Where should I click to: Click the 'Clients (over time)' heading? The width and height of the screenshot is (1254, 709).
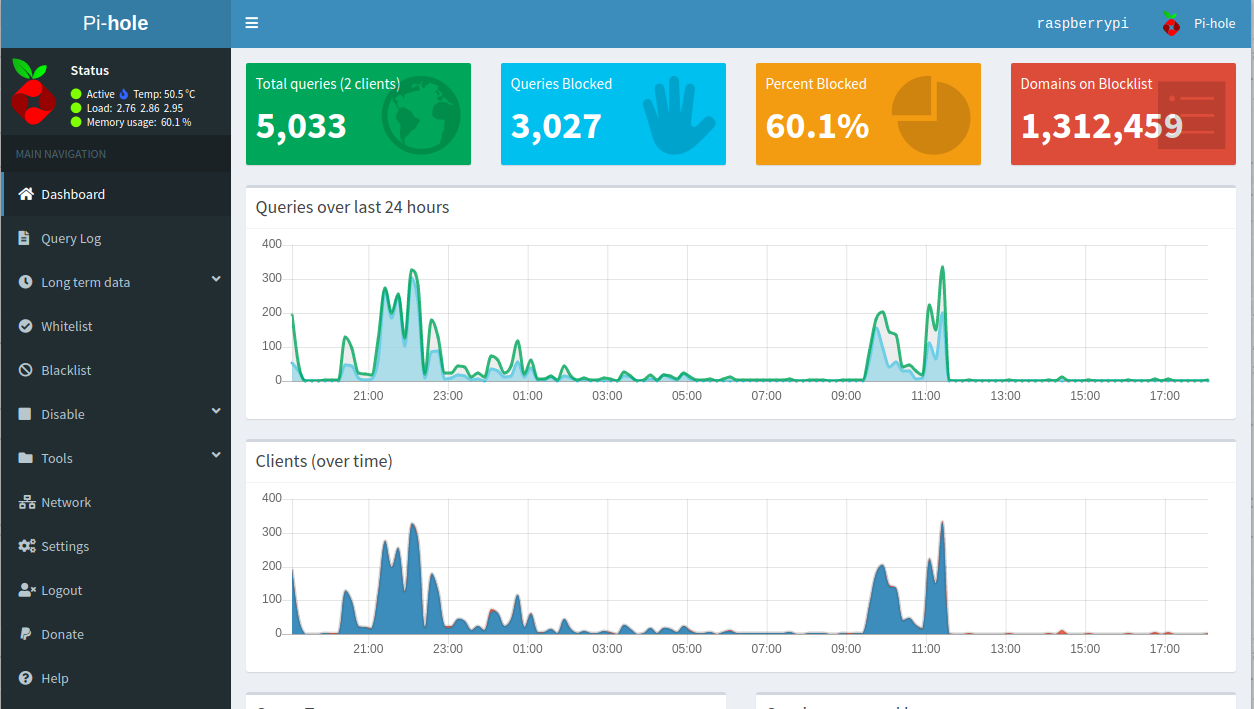pyautogui.click(x=324, y=461)
